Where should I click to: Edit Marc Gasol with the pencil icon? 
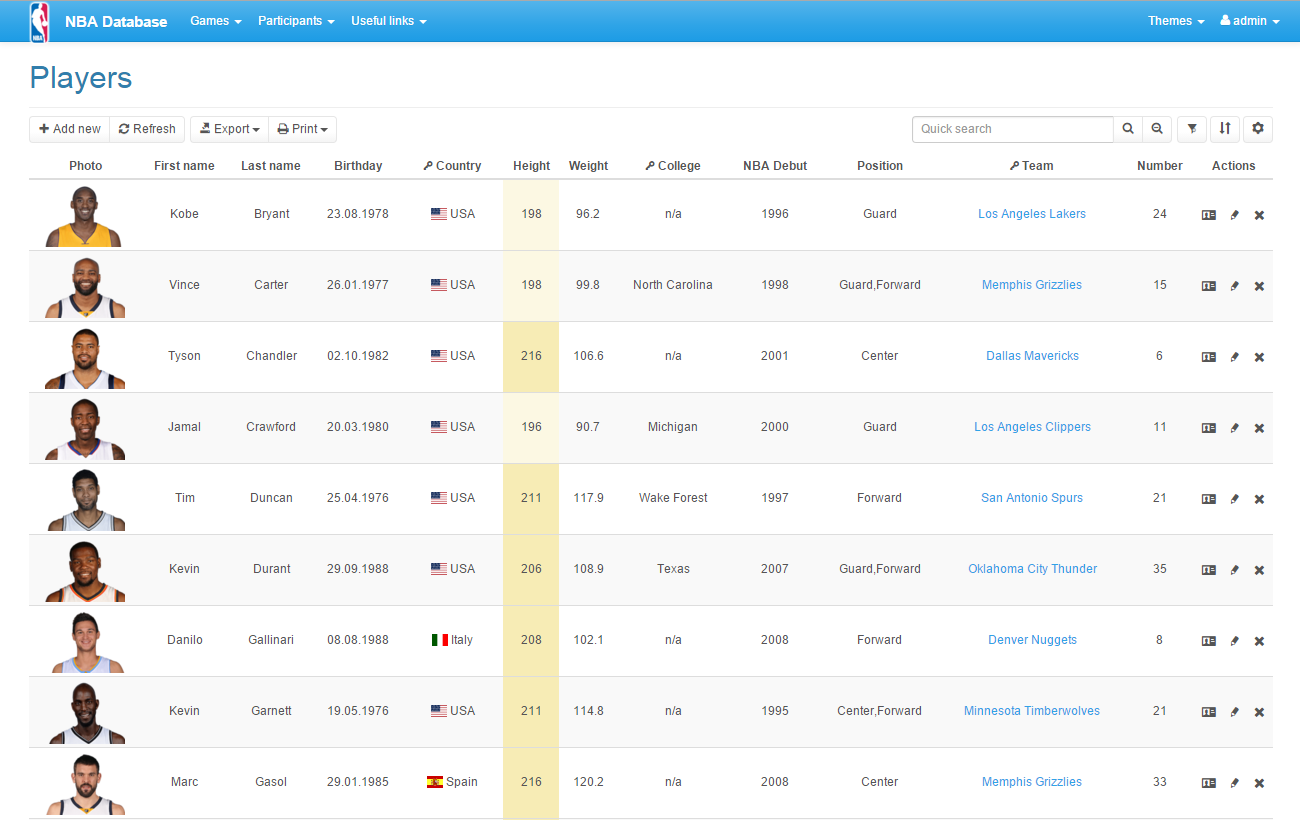(x=1235, y=783)
